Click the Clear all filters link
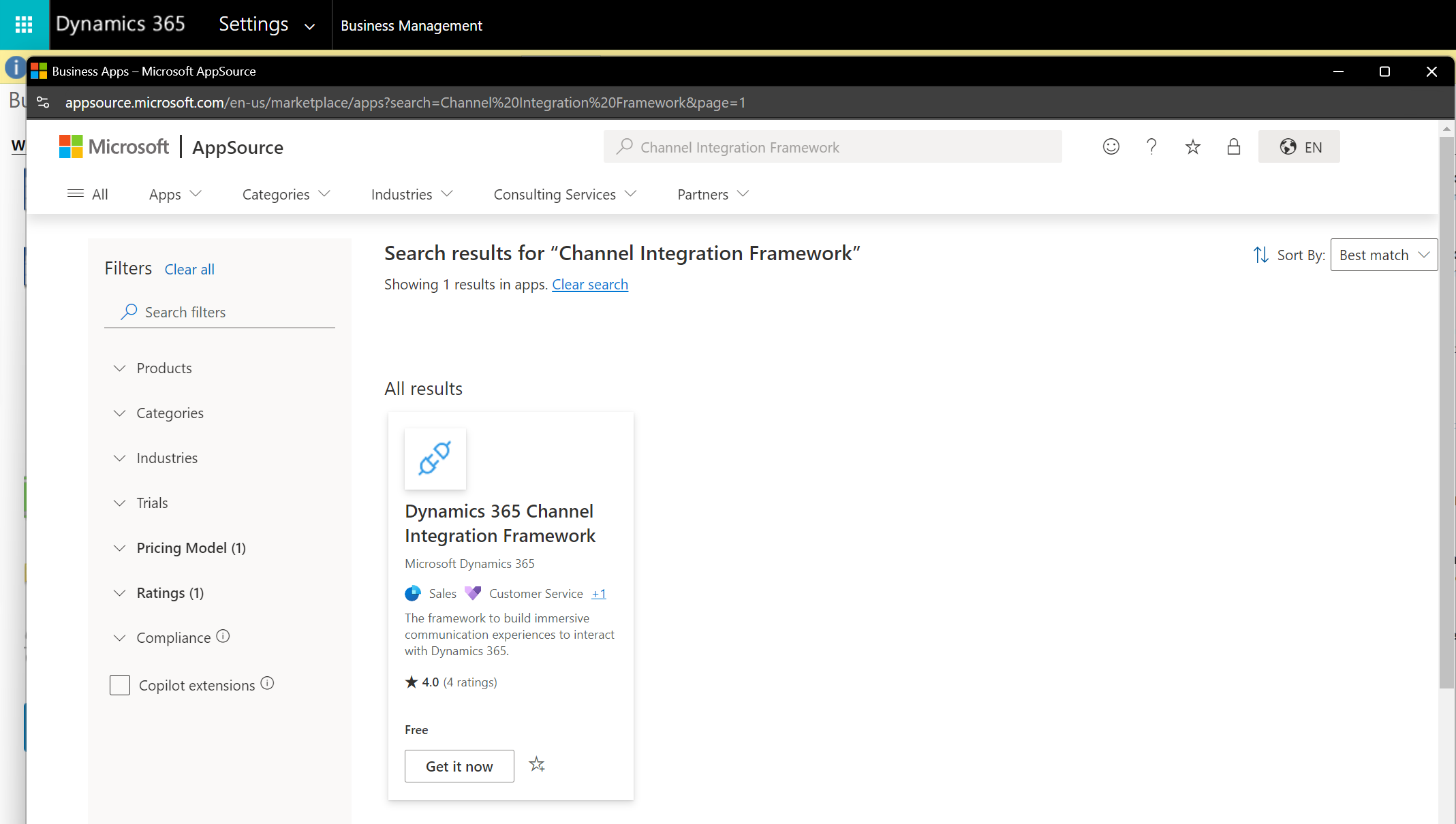The image size is (1456, 824). click(x=189, y=269)
